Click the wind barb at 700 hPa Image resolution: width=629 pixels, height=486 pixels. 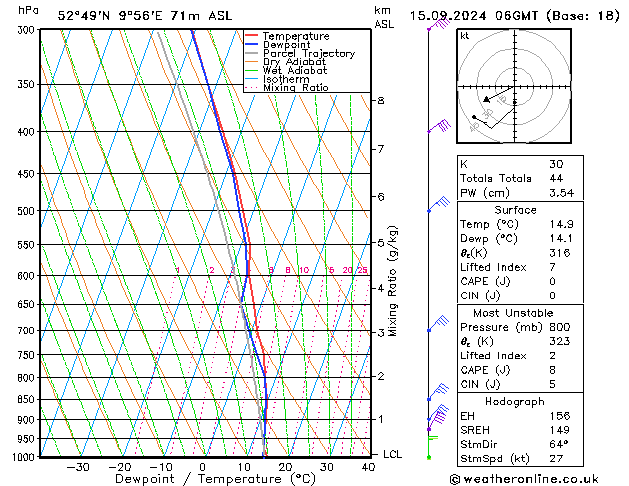(438, 324)
